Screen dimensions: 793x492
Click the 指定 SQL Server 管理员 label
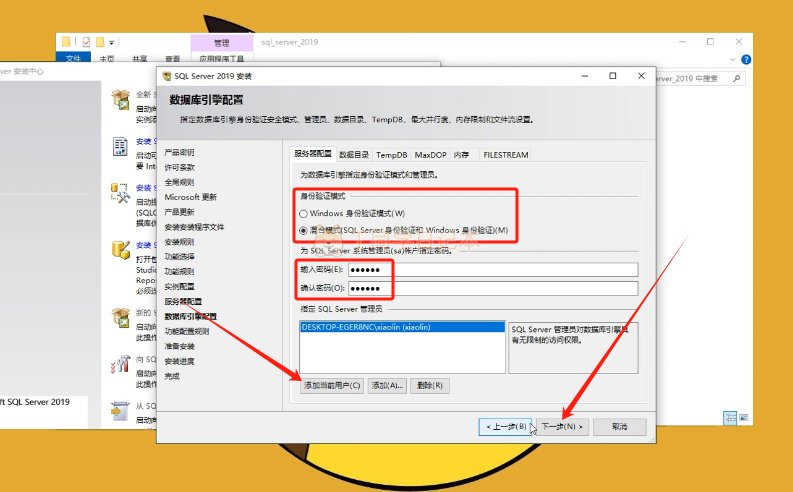click(341, 308)
